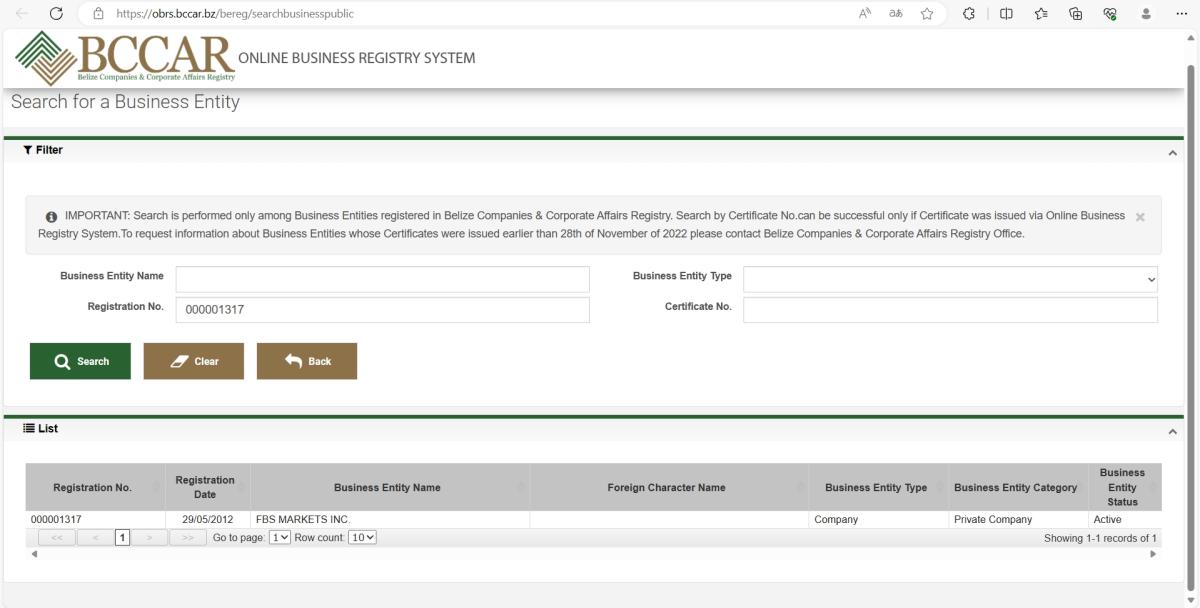Add this page to favorites

pos(927,14)
